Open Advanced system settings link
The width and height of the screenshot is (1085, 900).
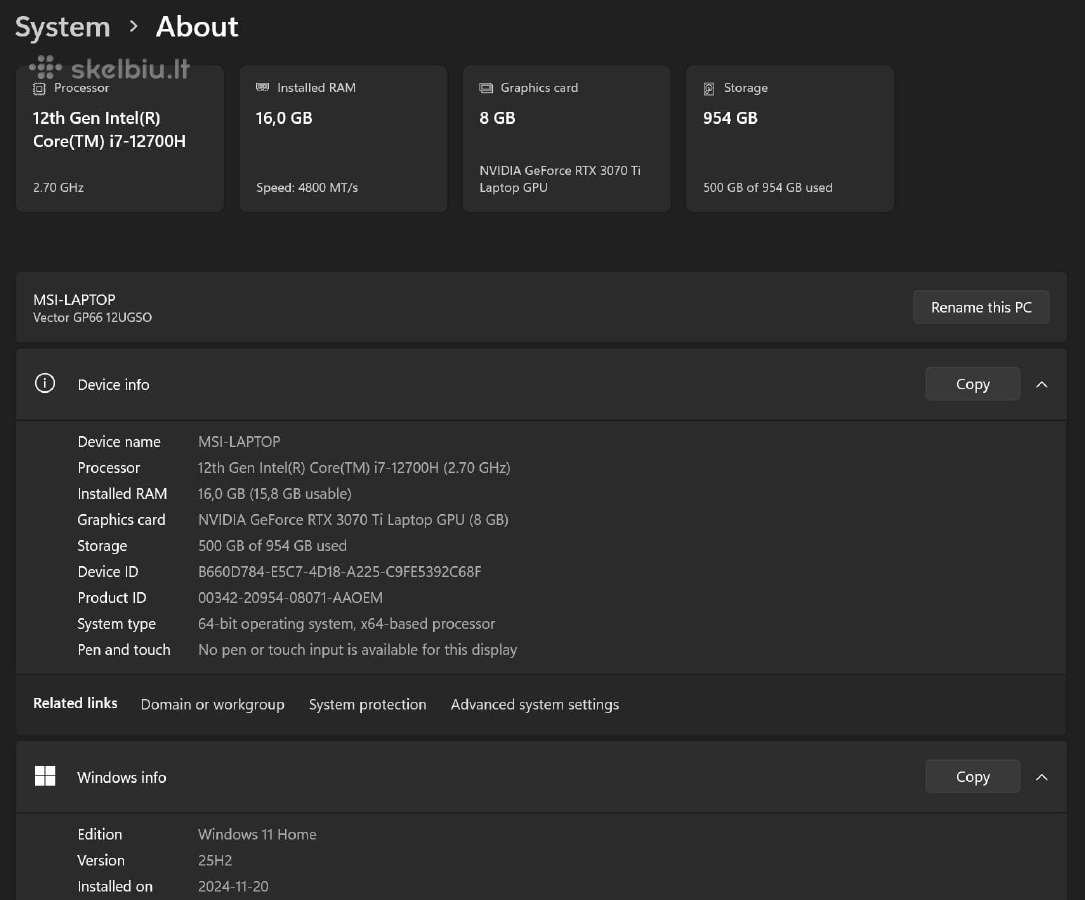535,704
